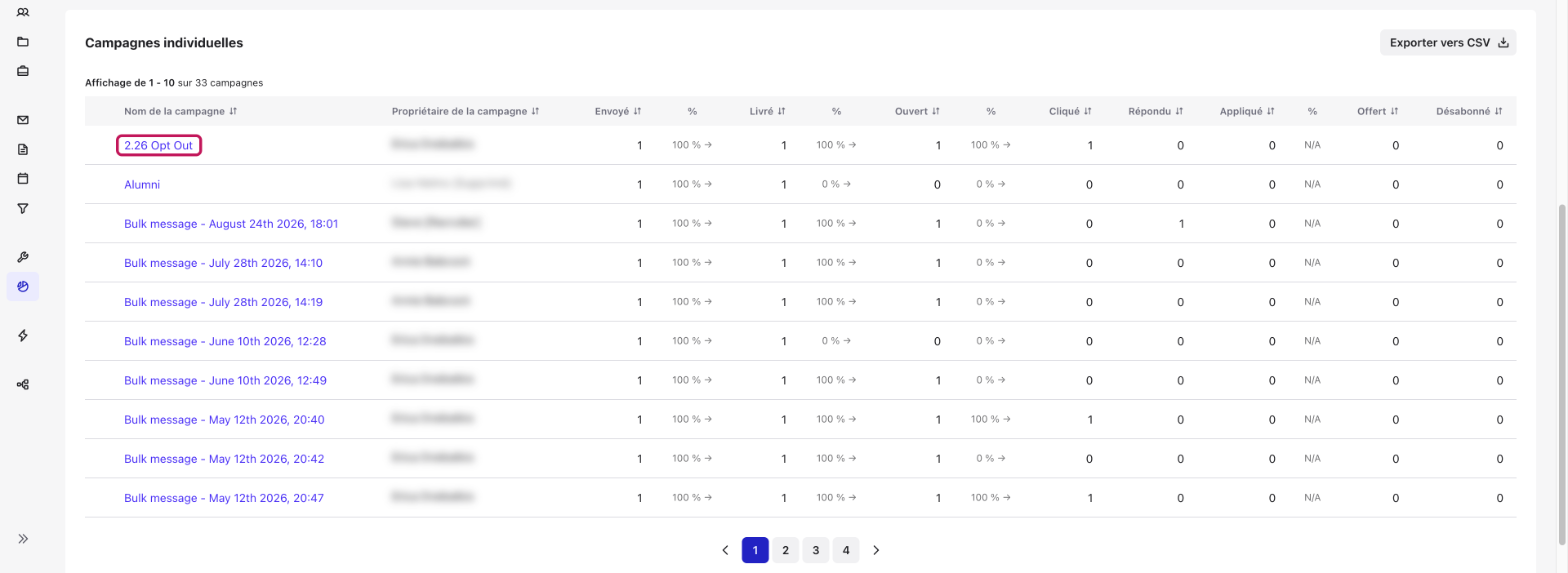Click sort icon beside Propriétaire de la campagne
1568x573 pixels.
[535, 111]
